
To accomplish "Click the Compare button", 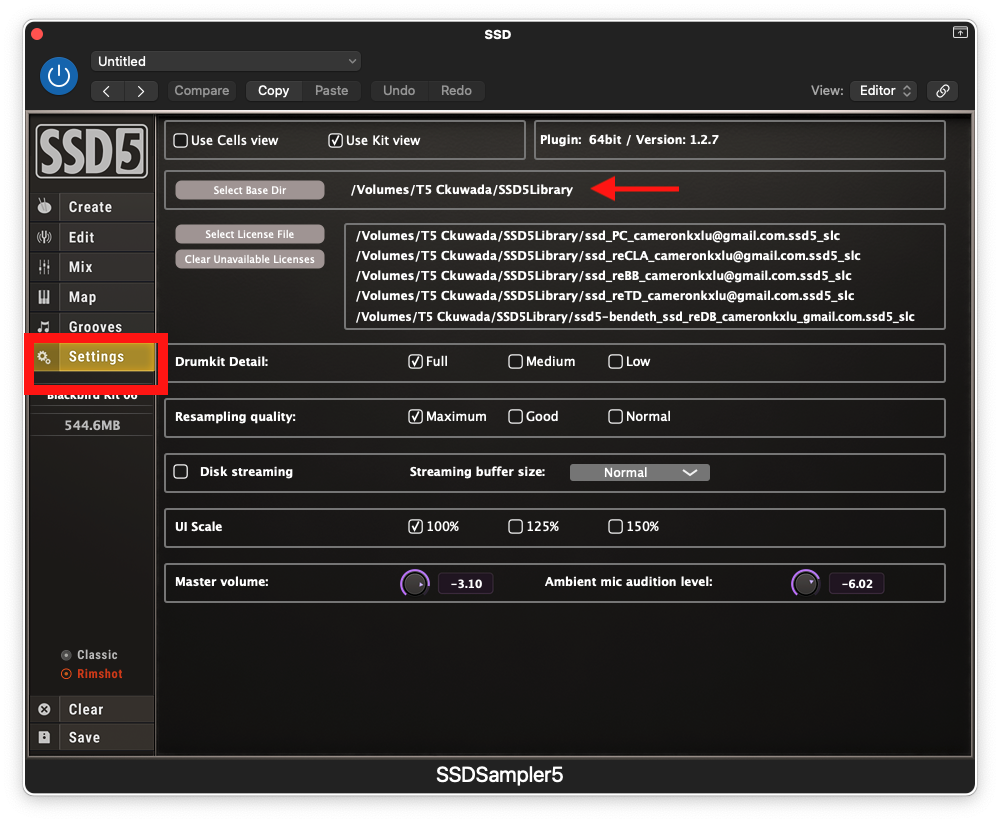I will [202, 91].
